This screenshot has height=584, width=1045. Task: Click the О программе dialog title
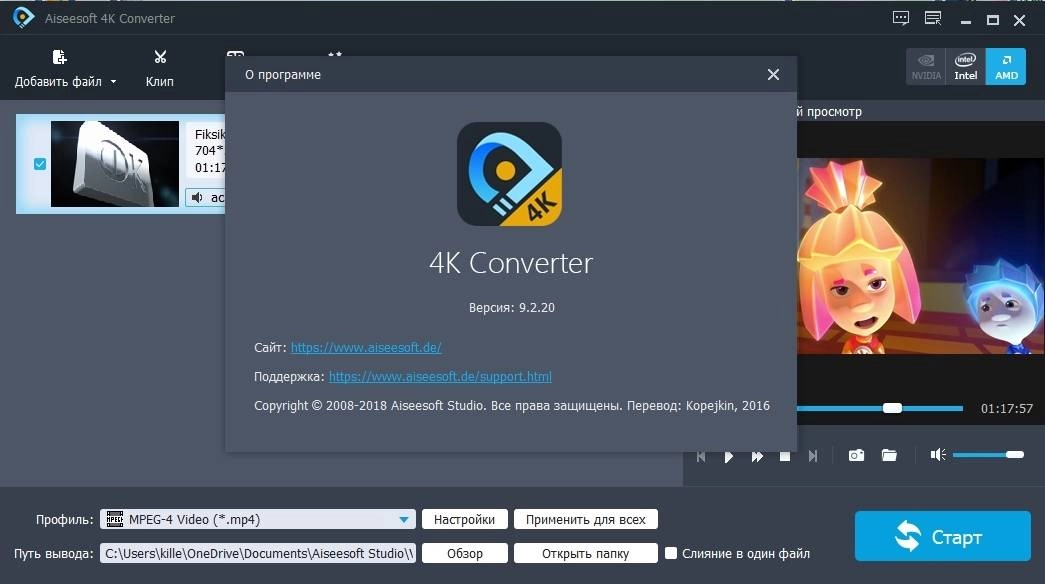[283, 75]
